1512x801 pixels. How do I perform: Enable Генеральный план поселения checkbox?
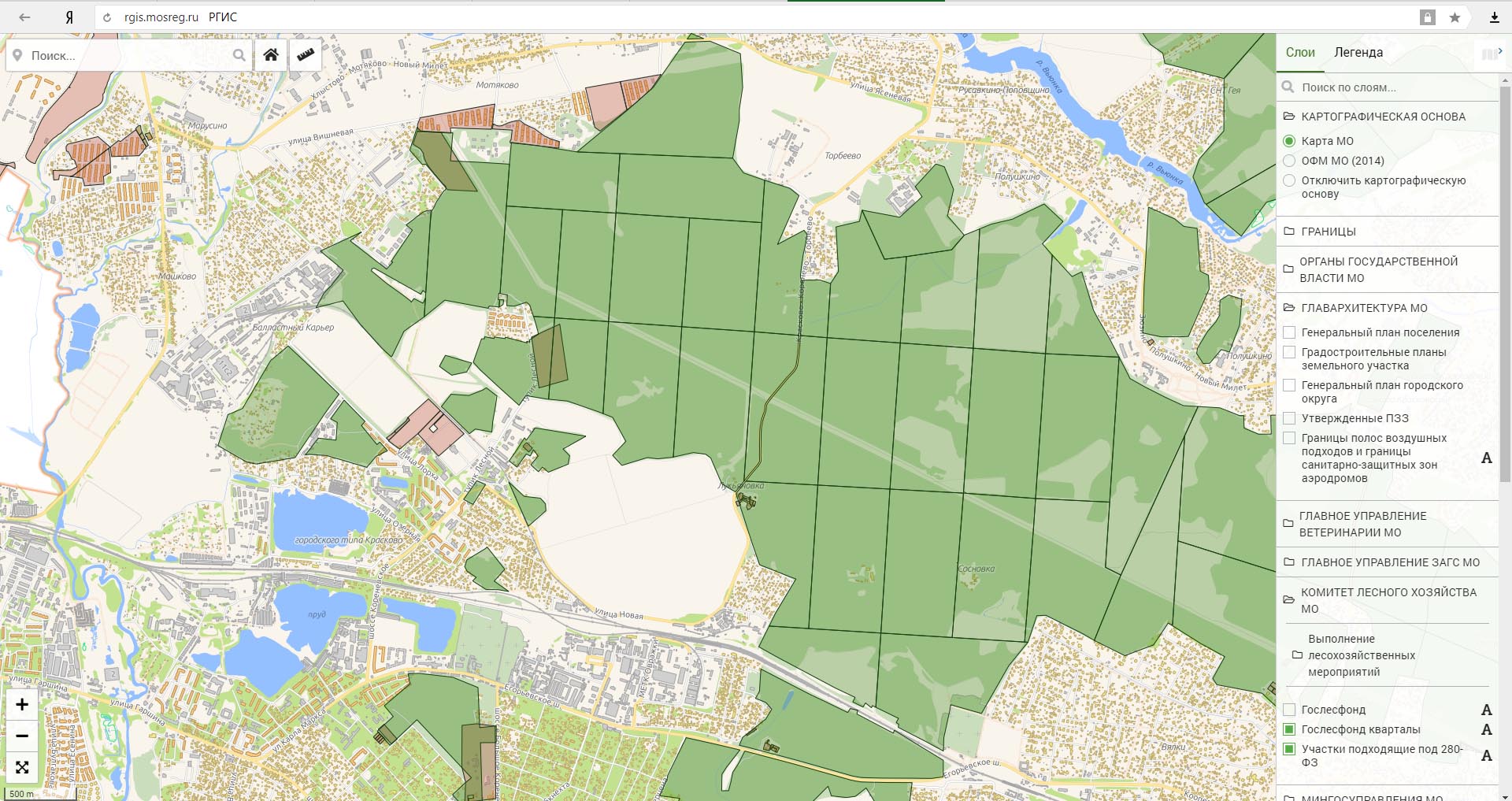[x=1289, y=332]
